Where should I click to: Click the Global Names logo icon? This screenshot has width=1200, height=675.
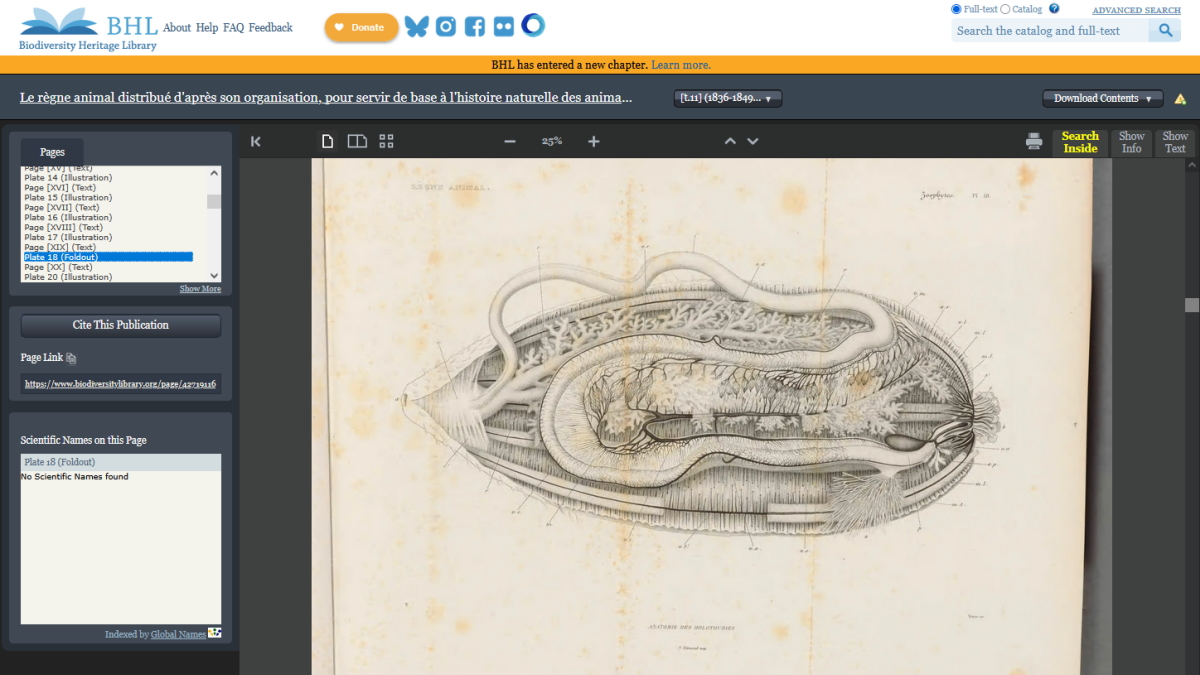(x=215, y=633)
